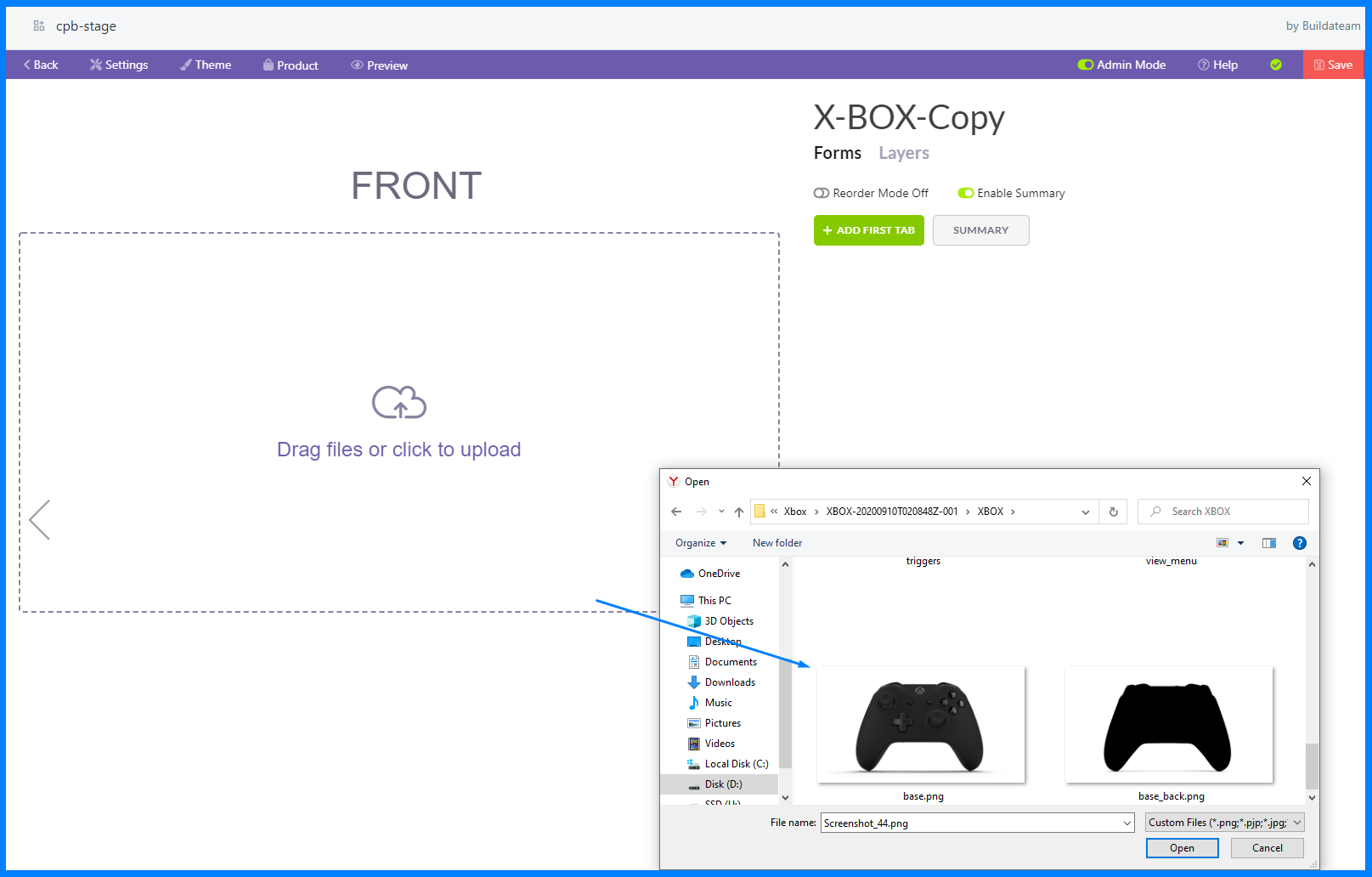The image size is (1372, 877).
Task: Open the Preview menu item
Action: [x=380, y=65]
